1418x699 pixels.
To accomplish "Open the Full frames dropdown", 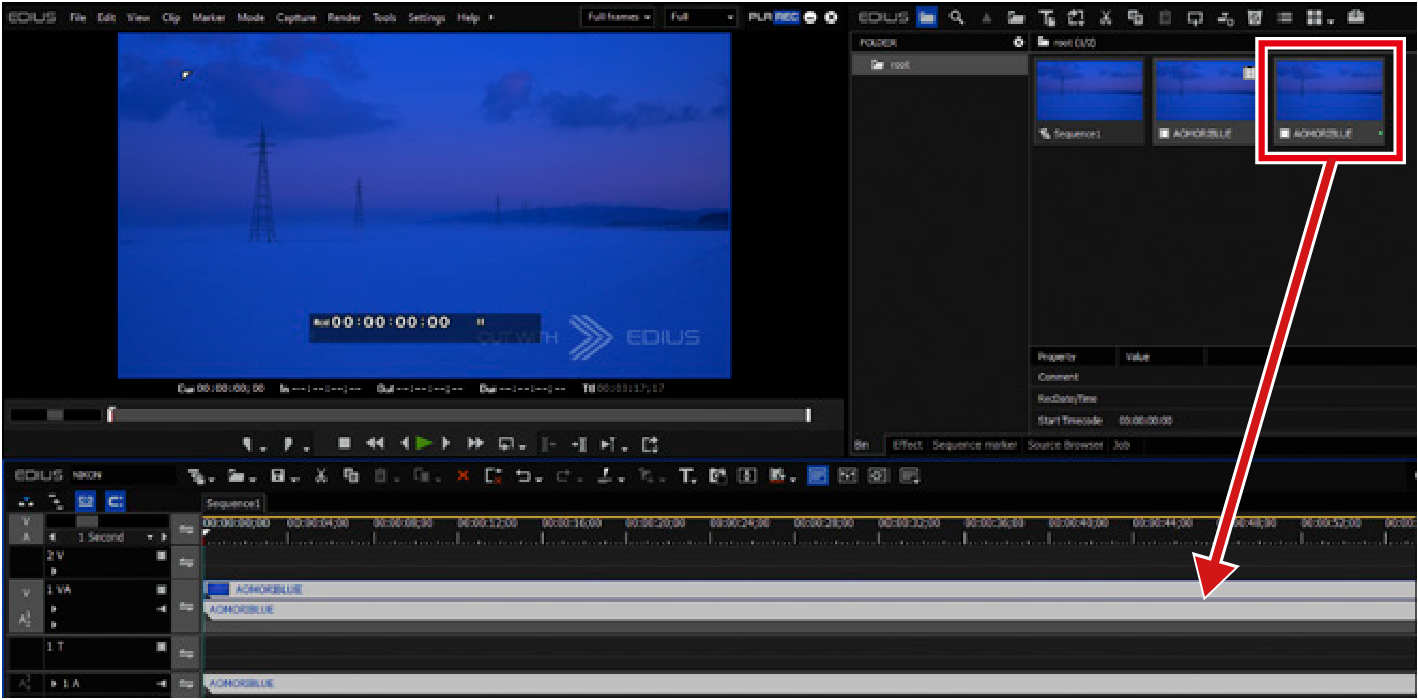I will point(618,18).
